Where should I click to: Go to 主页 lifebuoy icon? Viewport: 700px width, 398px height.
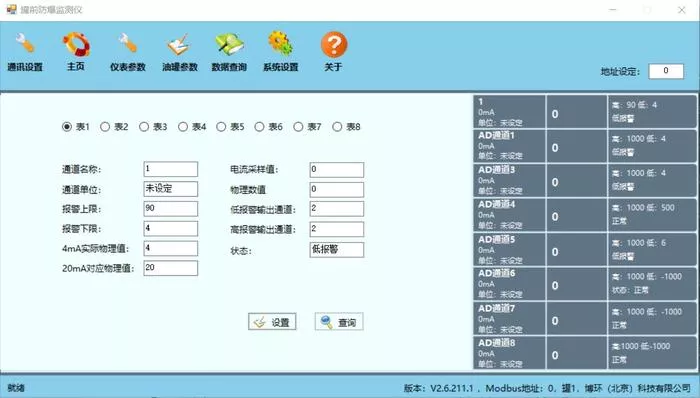tap(76, 45)
